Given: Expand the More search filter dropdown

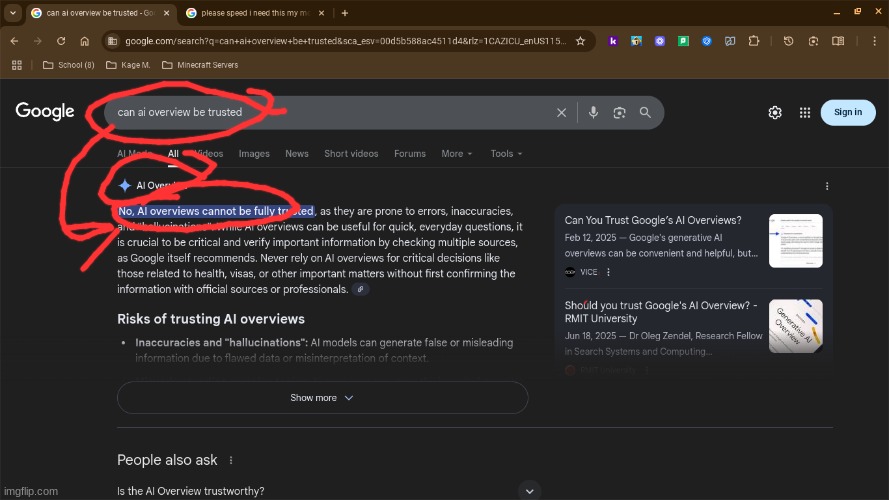Looking at the screenshot, I should [x=456, y=154].
